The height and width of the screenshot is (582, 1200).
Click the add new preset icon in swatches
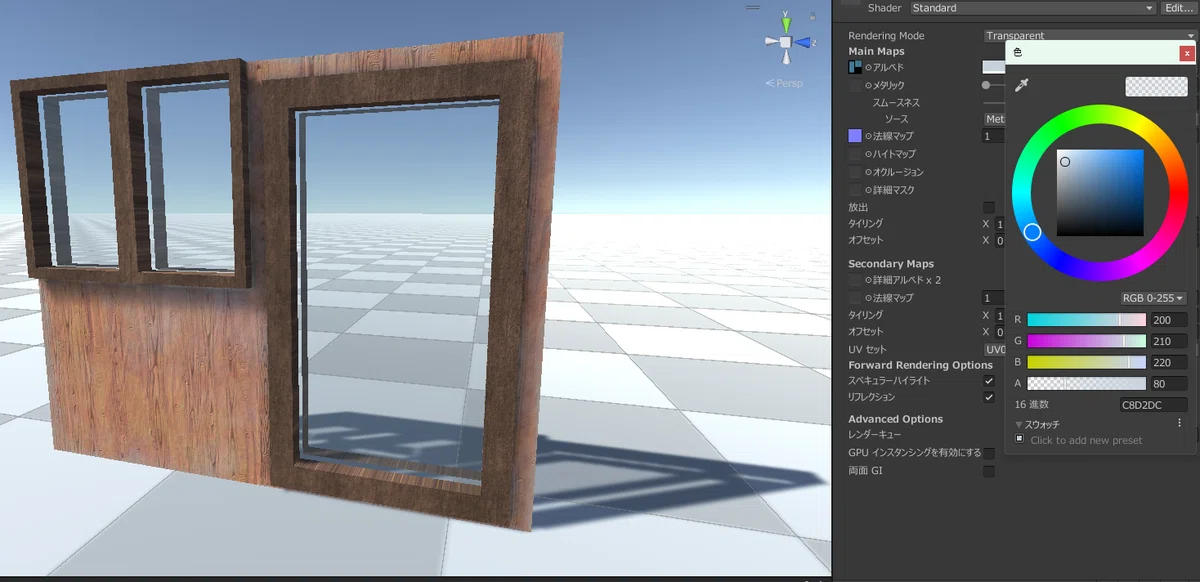point(1020,439)
